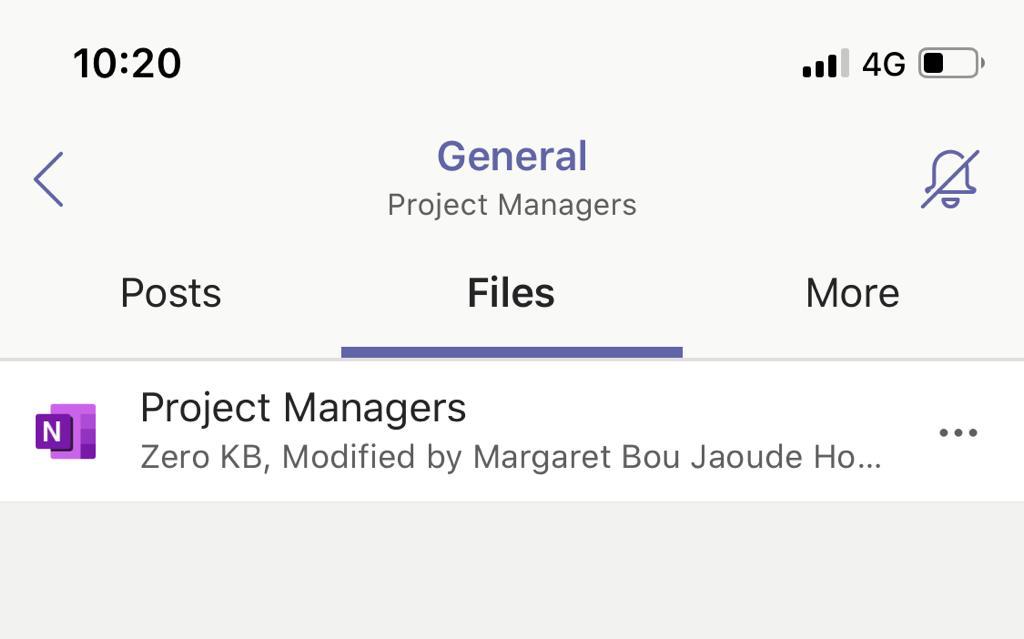
Task: Tap the General channel title
Action: (x=512, y=156)
